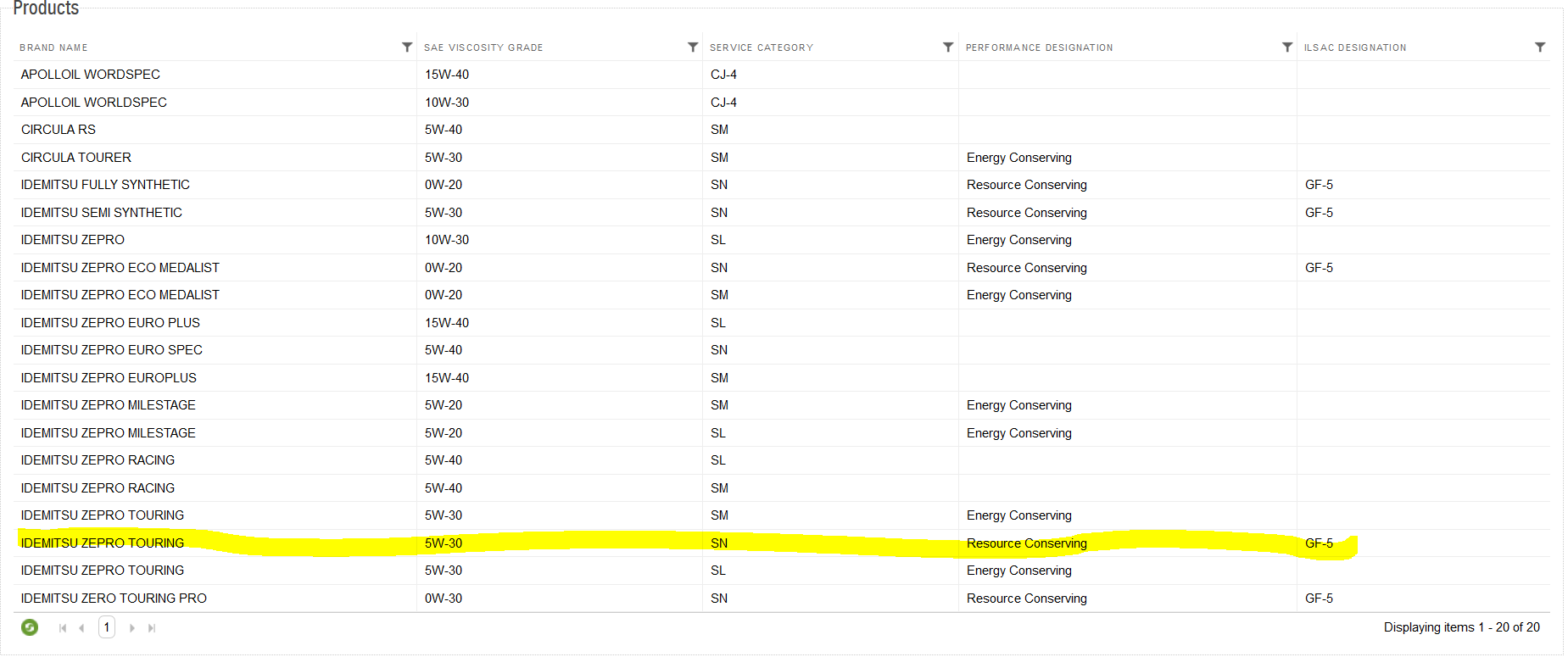Open the ILSAC Designation filter icon
This screenshot has width=1568, height=657.
pyautogui.click(x=1540, y=47)
